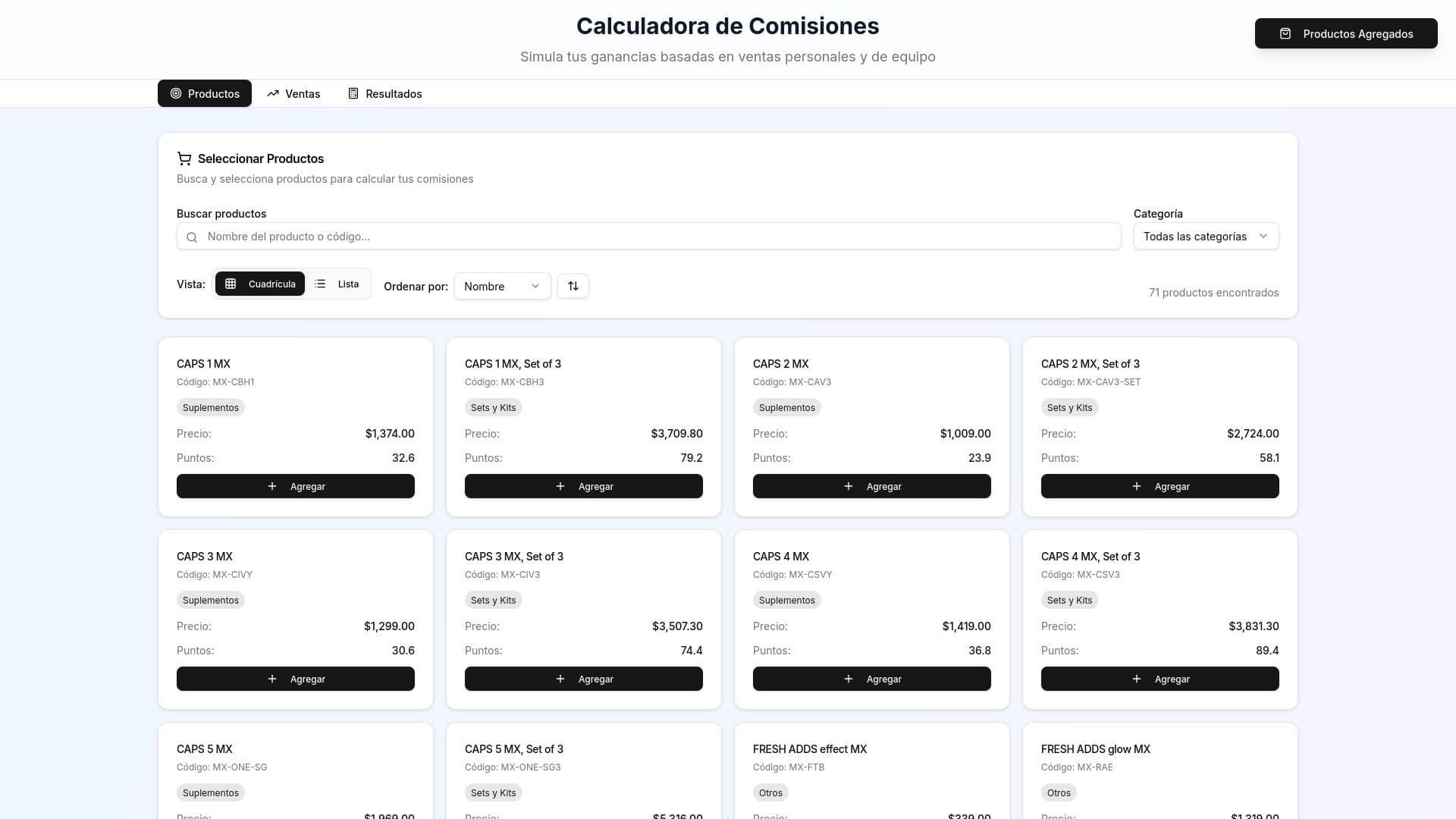
Task: Click the sort direction arrows icon
Action: coord(573,286)
